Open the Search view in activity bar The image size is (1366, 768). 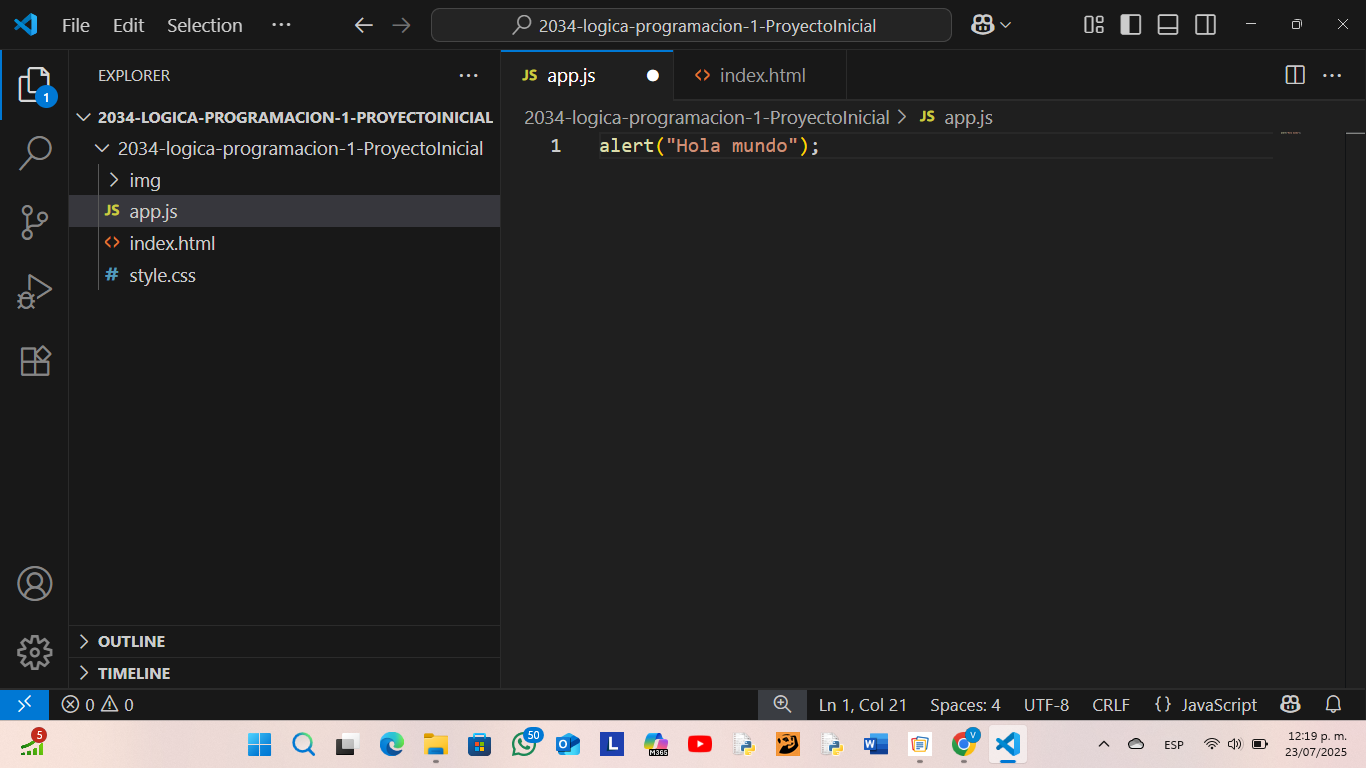click(34, 154)
